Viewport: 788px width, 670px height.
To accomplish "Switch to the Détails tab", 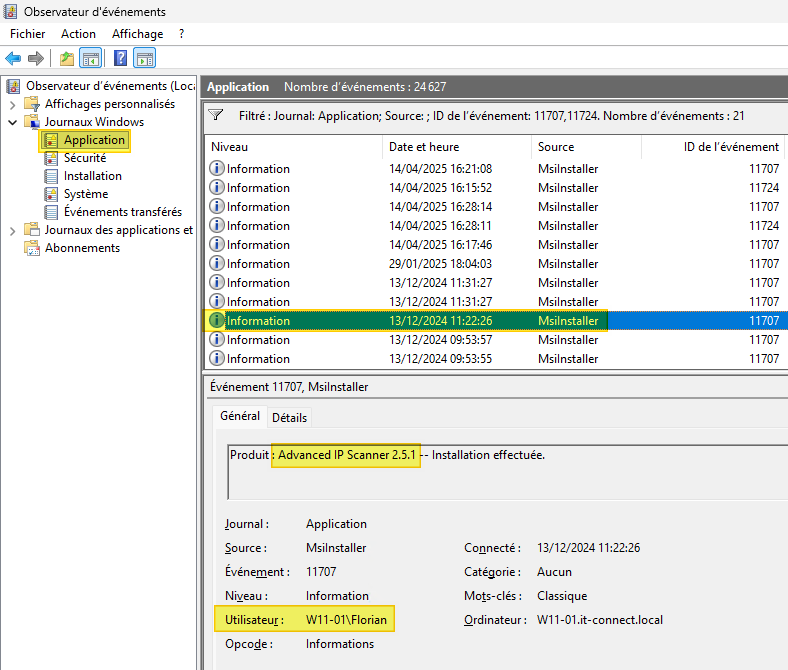I will point(289,417).
